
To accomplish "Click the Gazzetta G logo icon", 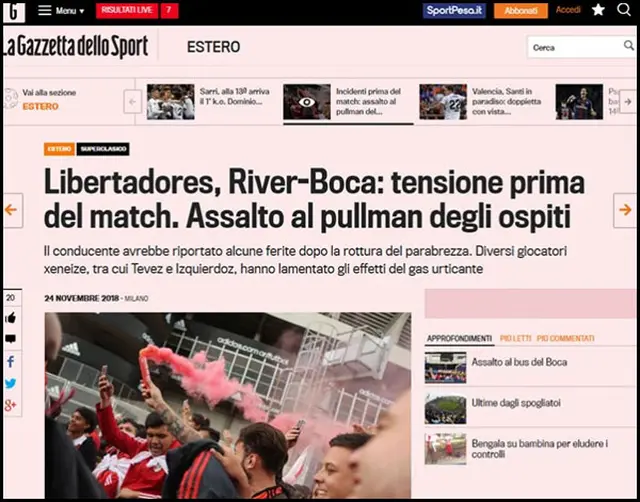I will [x=14, y=12].
